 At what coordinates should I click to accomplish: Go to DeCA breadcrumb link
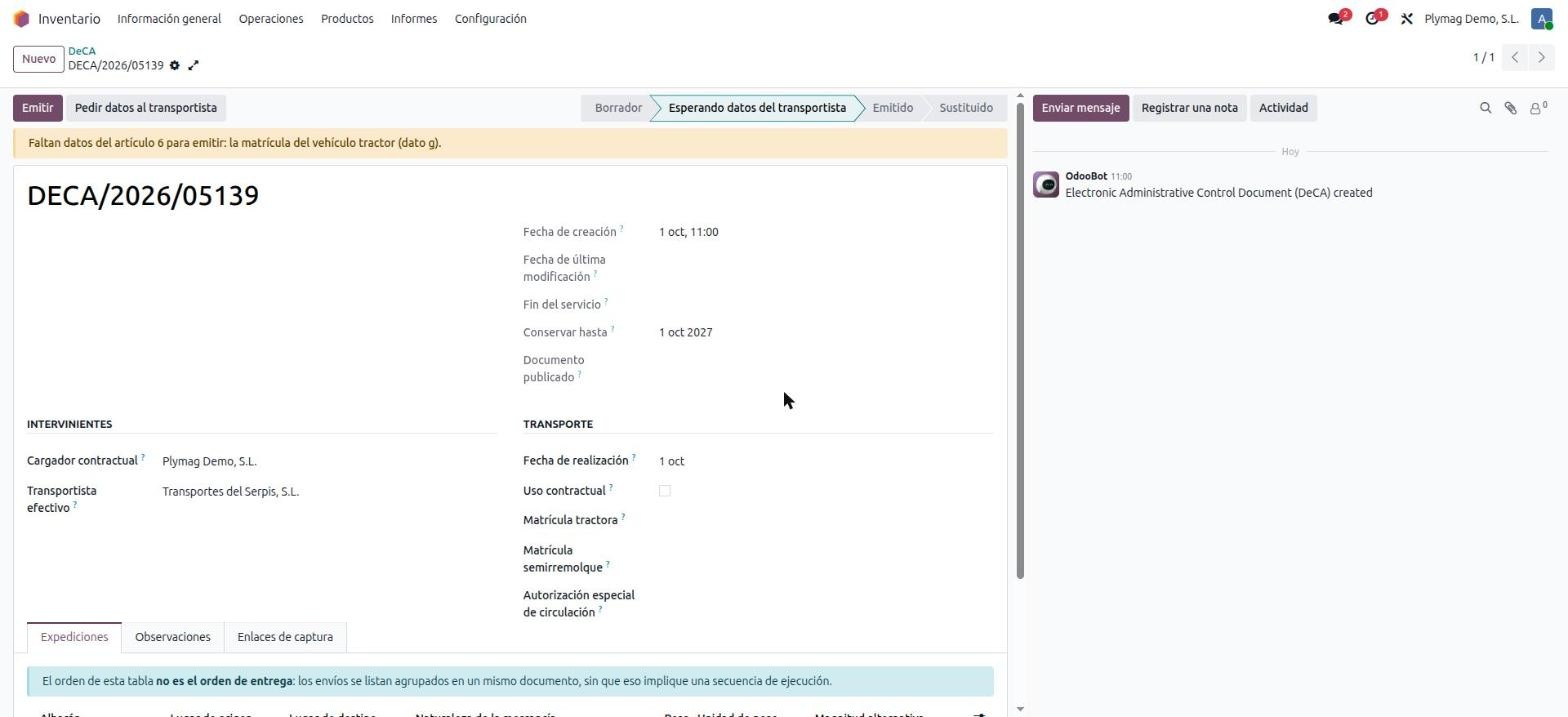click(x=82, y=51)
